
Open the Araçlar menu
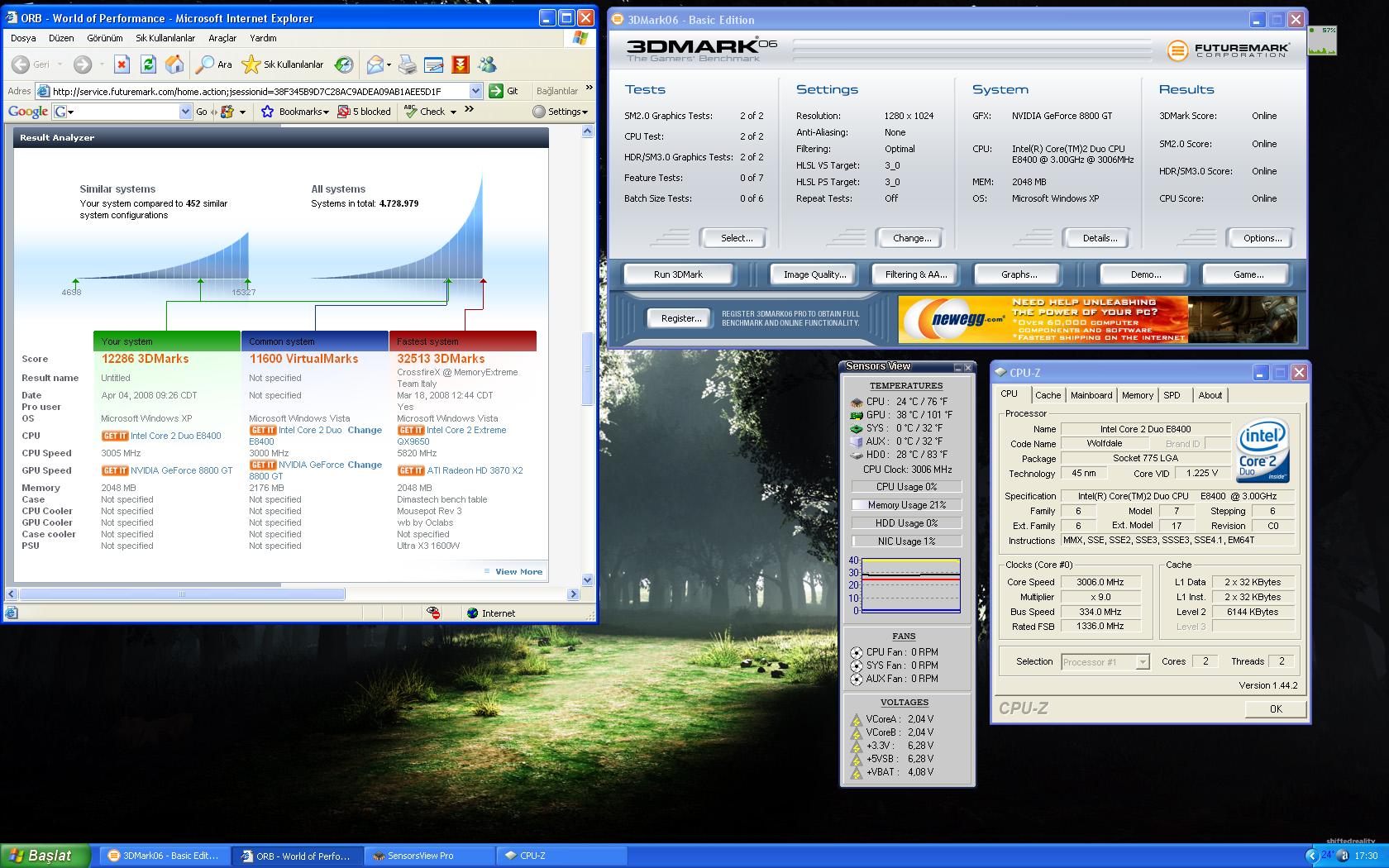[222, 38]
